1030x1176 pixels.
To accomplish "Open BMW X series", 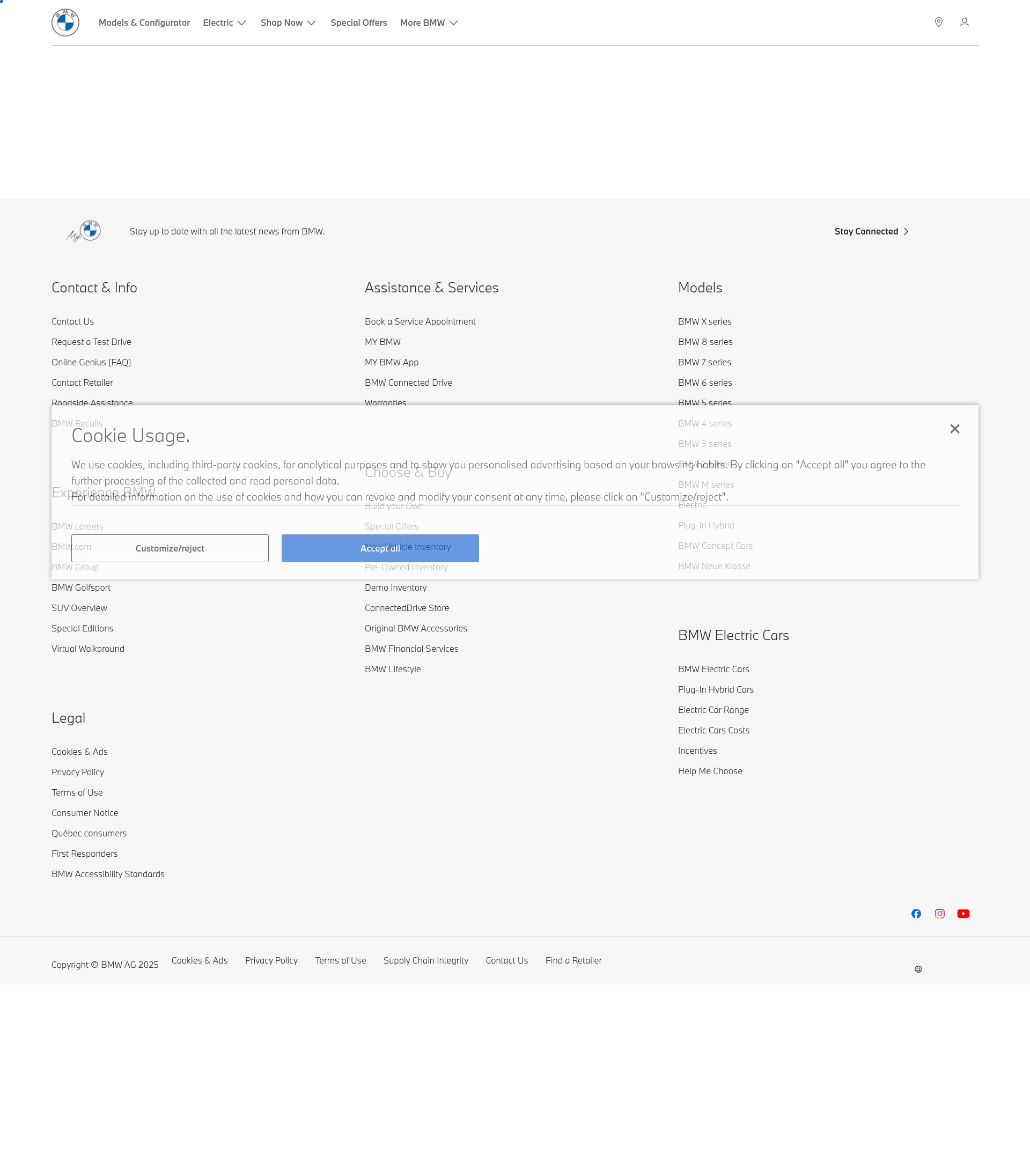I will click(705, 321).
